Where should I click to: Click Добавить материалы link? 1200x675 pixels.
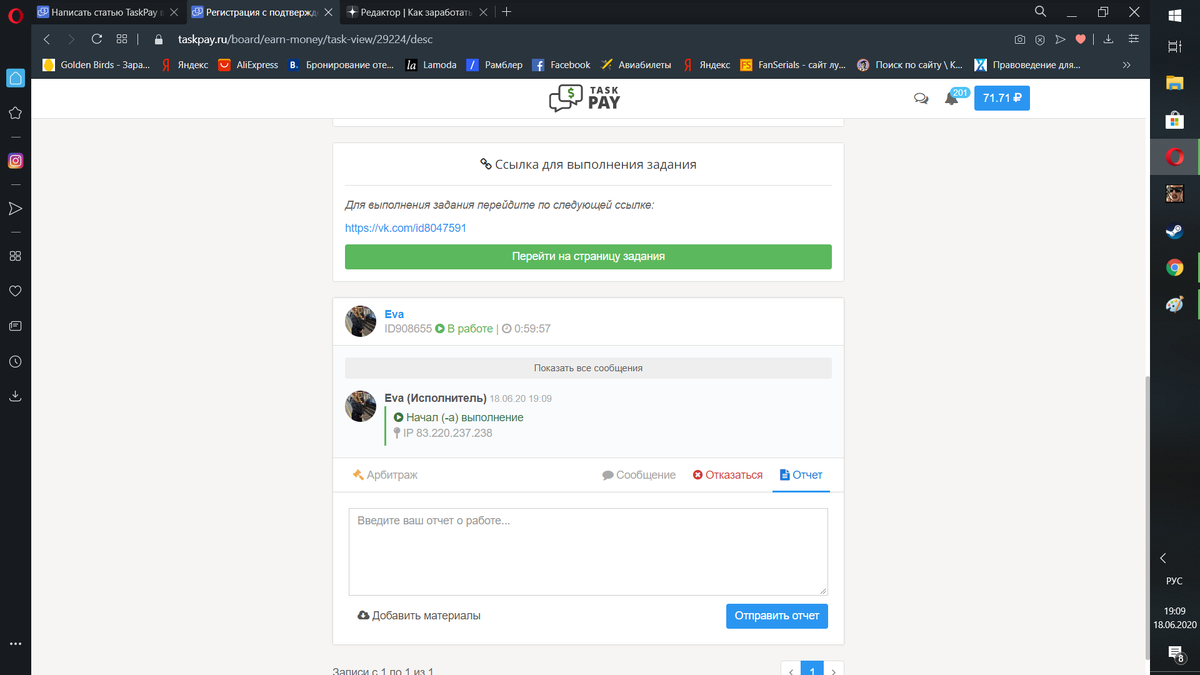pyautogui.click(x=419, y=616)
